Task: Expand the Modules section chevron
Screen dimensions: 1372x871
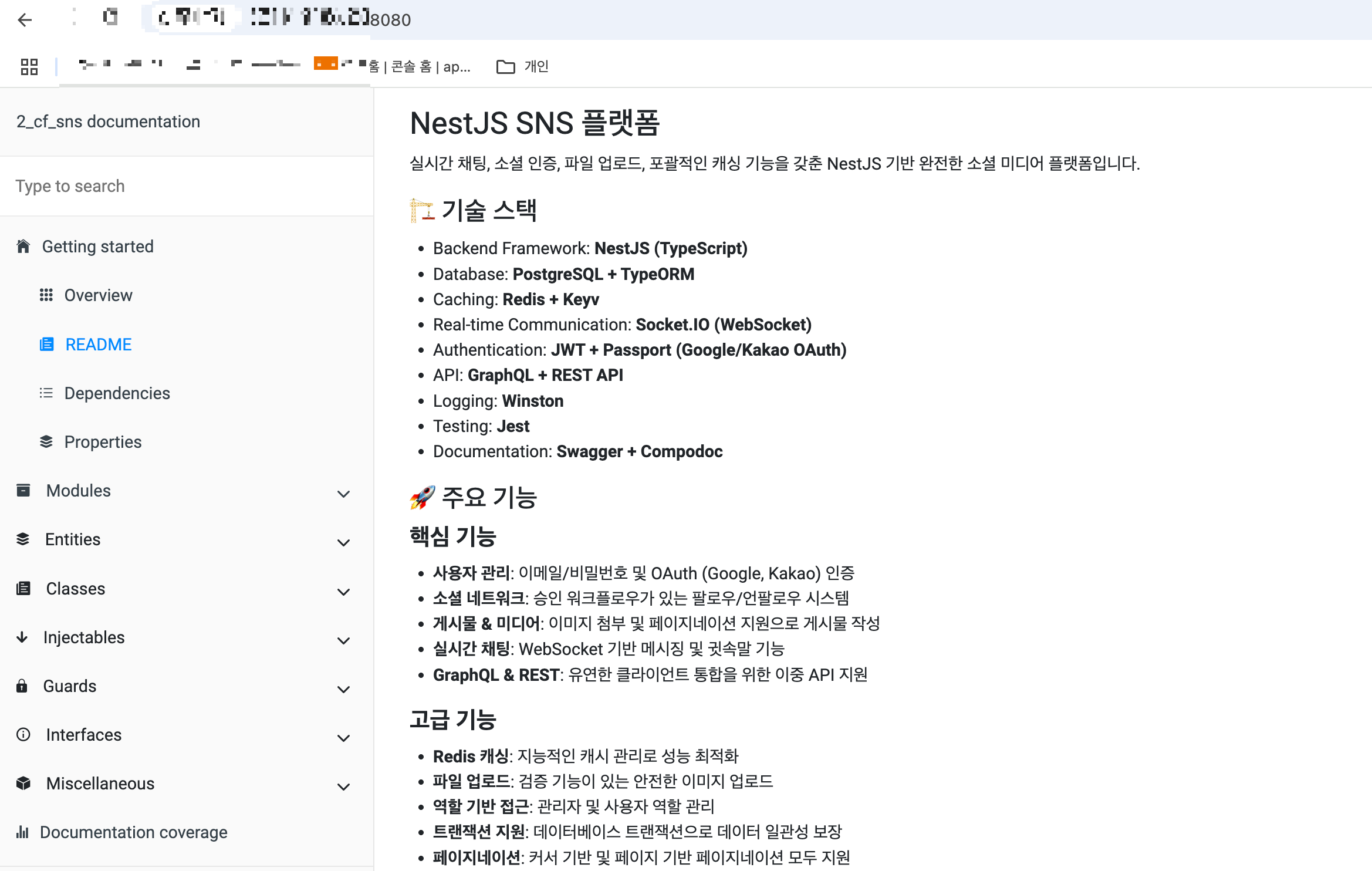Action: (x=344, y=494)
